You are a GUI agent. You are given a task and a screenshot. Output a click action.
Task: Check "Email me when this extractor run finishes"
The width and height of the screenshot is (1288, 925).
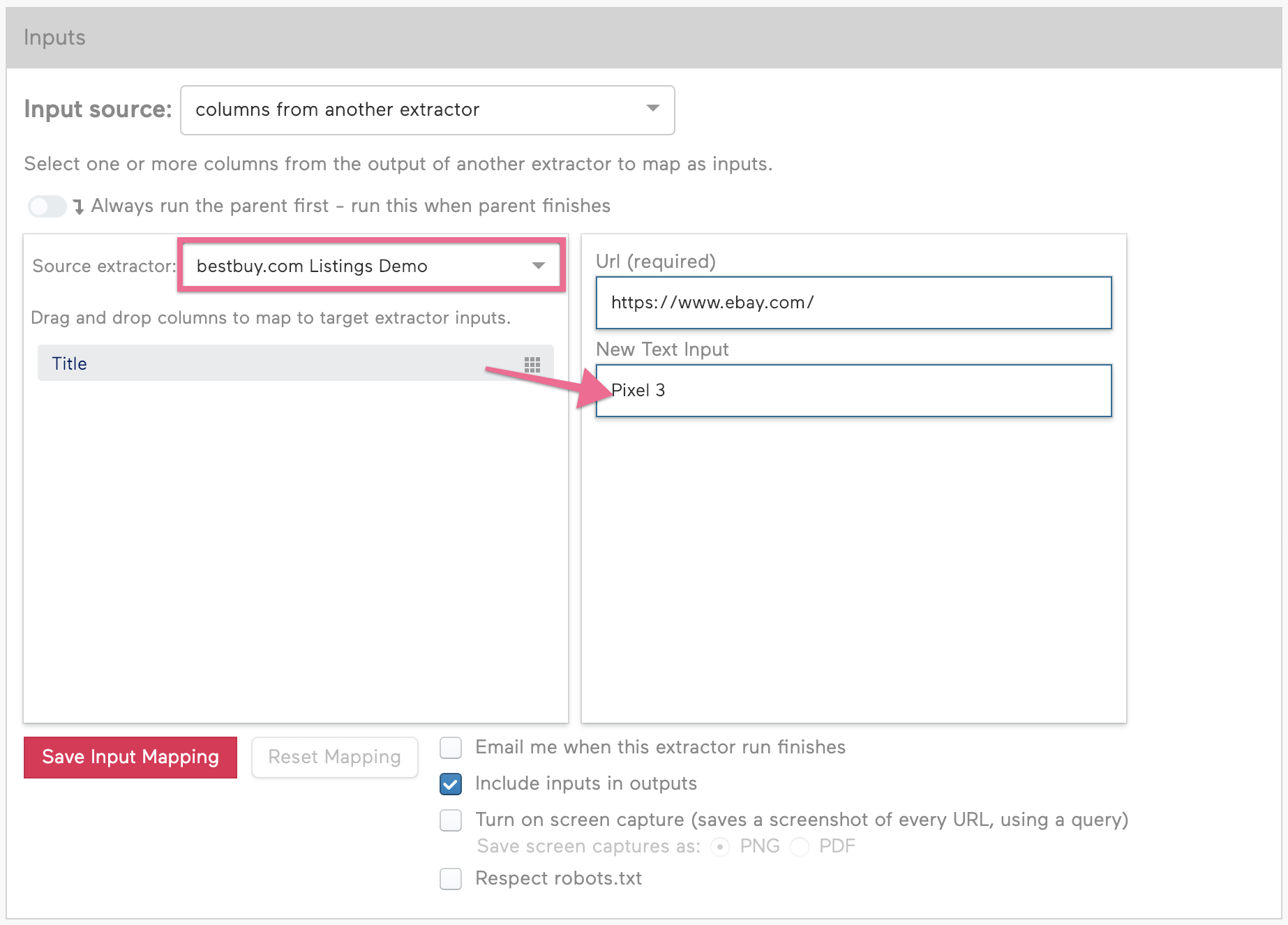tap(450, 747)
